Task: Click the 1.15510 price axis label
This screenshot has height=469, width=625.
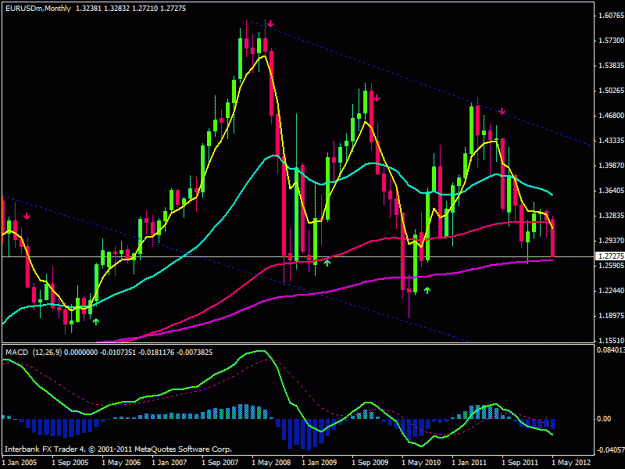Action: pos(611,341)
